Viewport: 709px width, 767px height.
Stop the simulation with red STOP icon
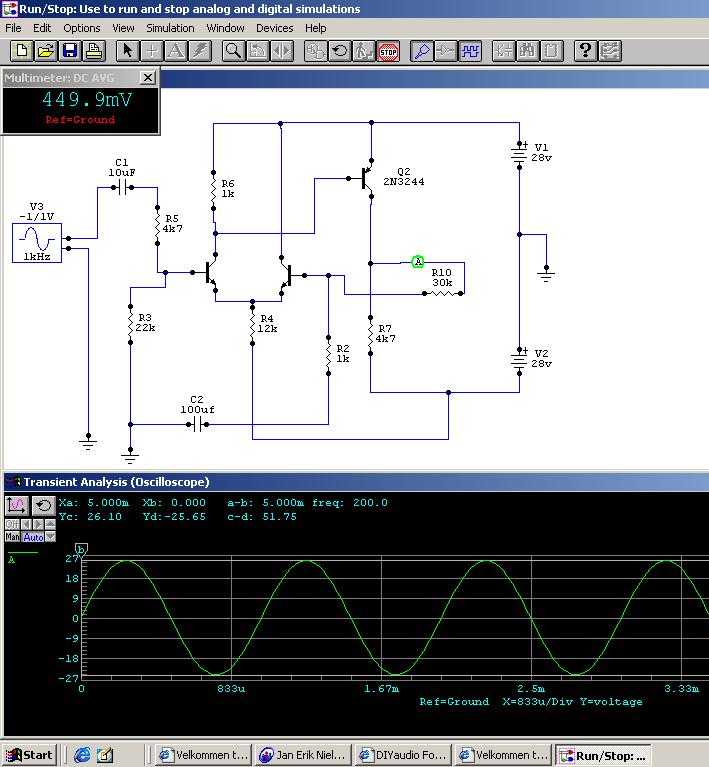(388, 51)
